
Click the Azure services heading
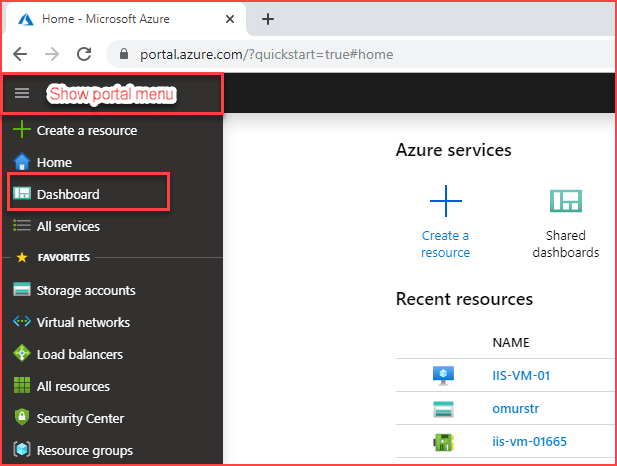pos(454,150)
